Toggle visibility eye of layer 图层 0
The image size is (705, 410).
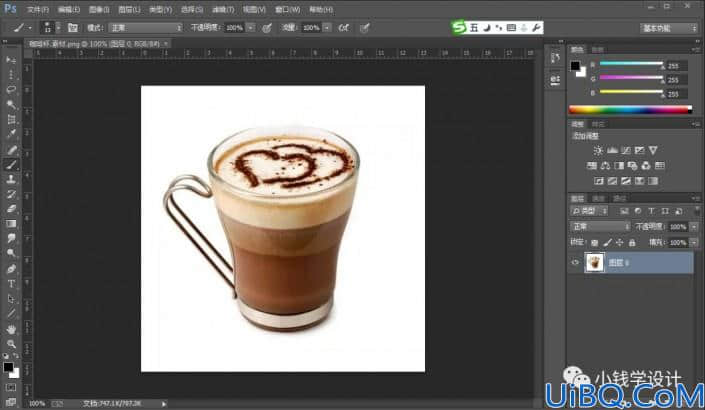point(575,263)
